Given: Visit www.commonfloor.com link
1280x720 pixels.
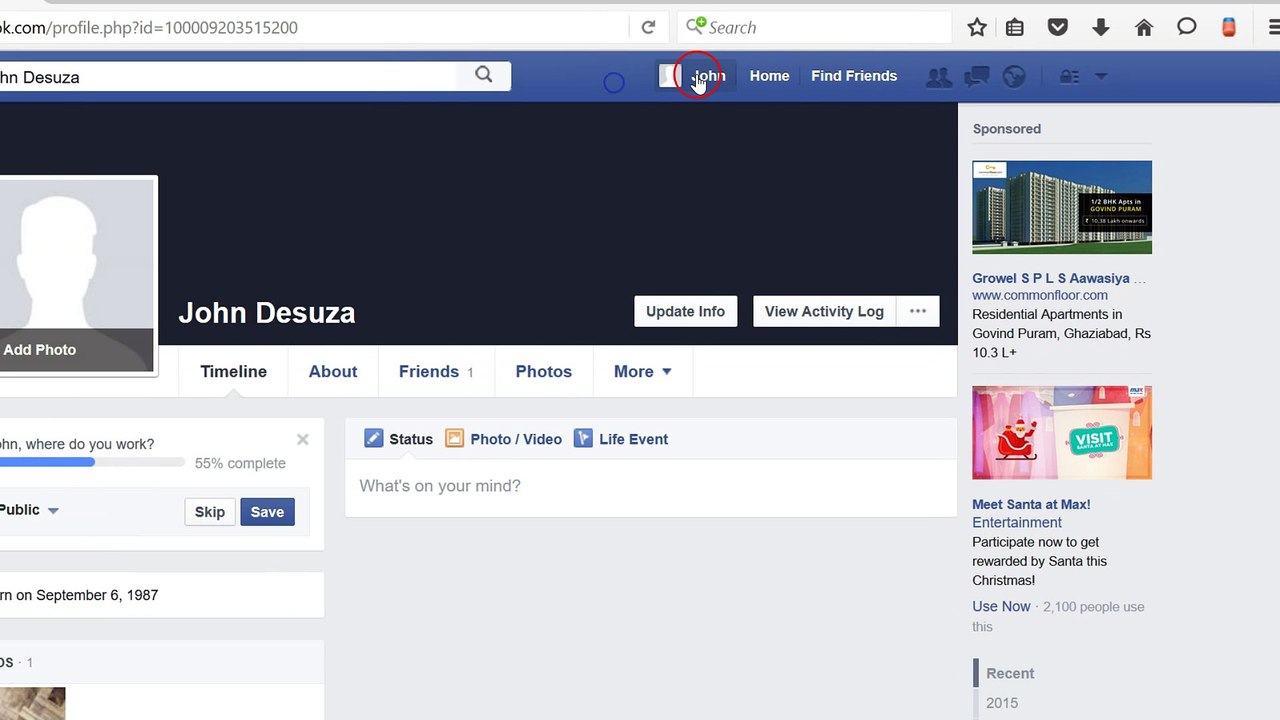Looking at the screenshot, I should [x=1040, y=295].
